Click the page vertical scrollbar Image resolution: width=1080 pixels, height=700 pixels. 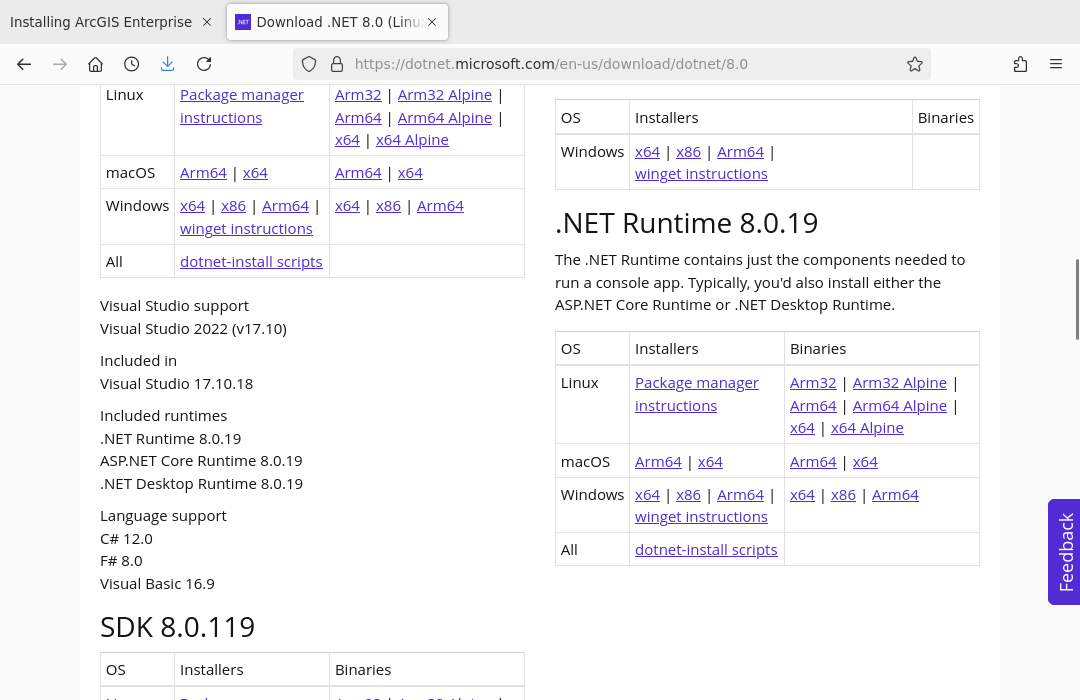tap(1076, 300)
